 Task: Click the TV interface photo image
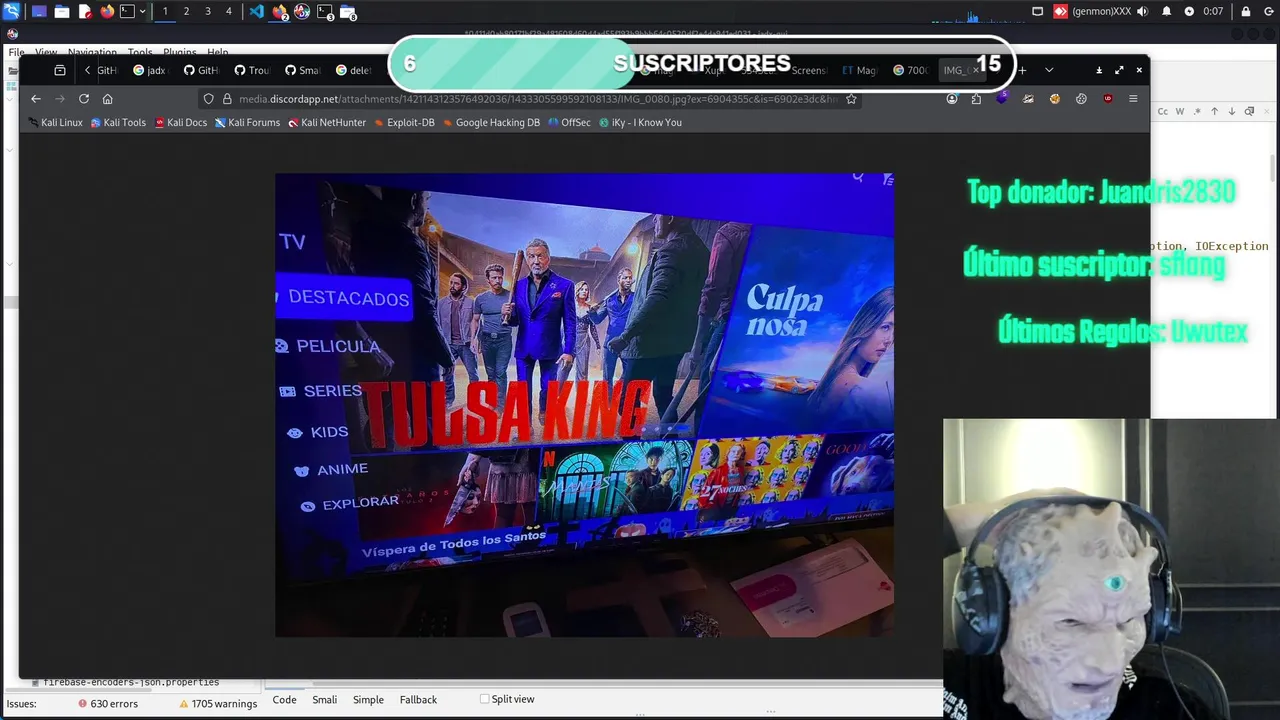point(584,405)
